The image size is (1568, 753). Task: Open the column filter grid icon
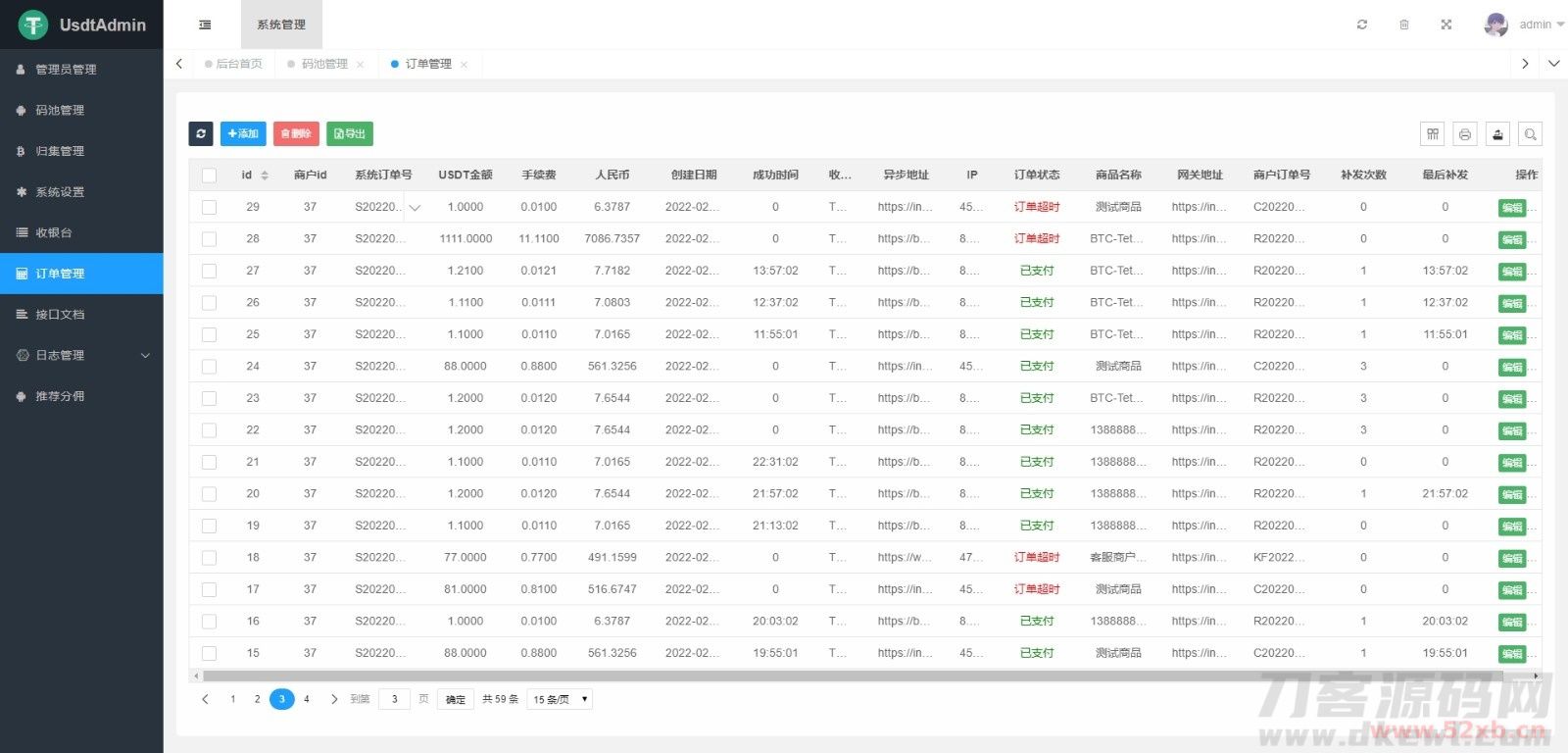pyautogui.click(x=1433, y=134)
